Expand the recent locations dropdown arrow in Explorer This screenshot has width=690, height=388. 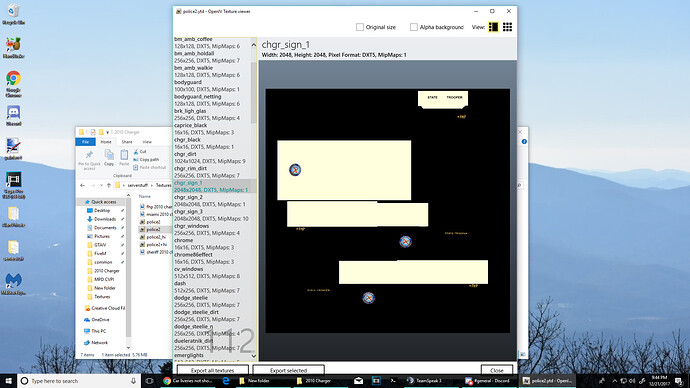(101, 185)
